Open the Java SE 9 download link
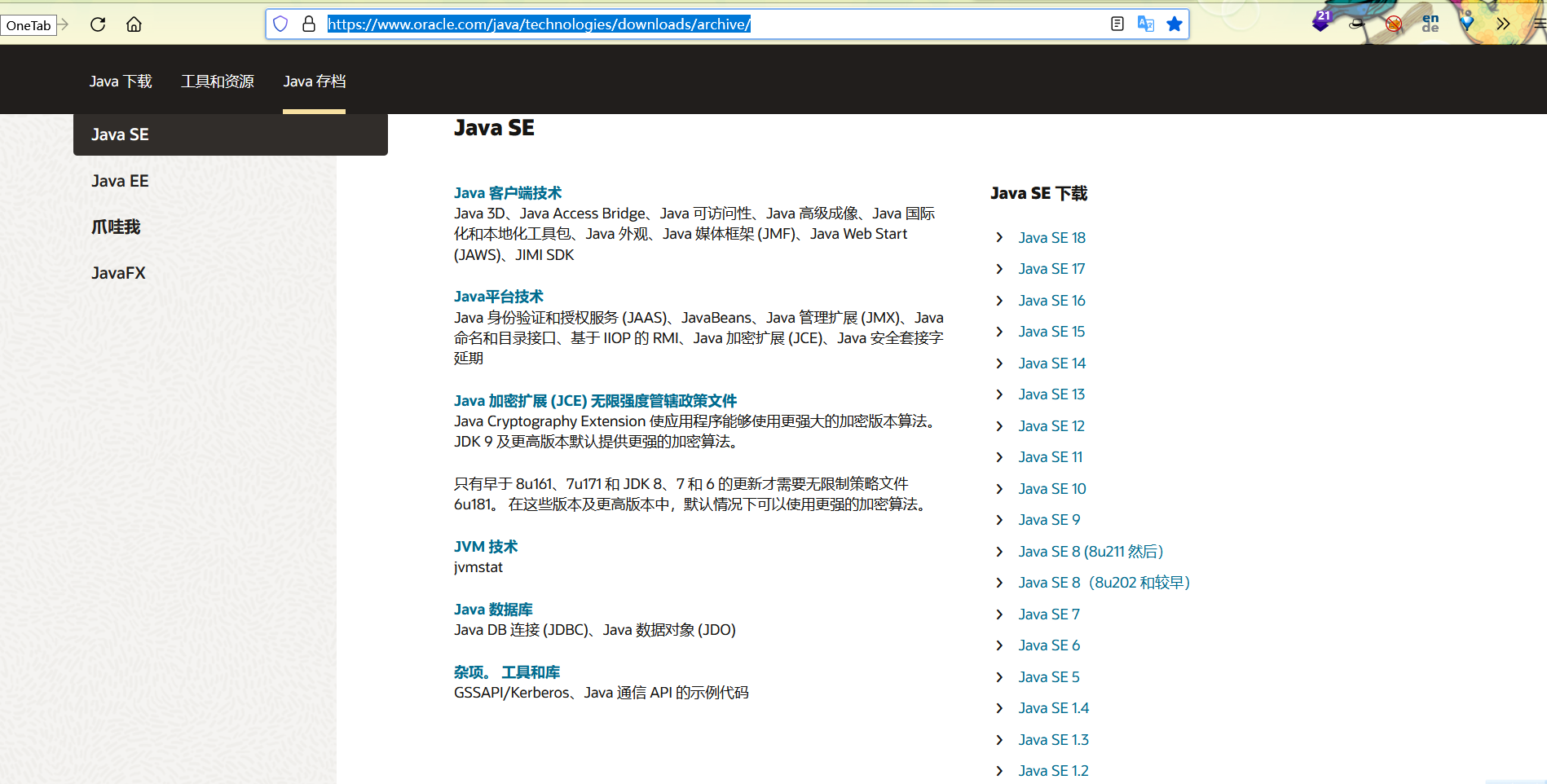Image resolution: width=1547 pixels, height=784 pixels. coord(1049,520)
